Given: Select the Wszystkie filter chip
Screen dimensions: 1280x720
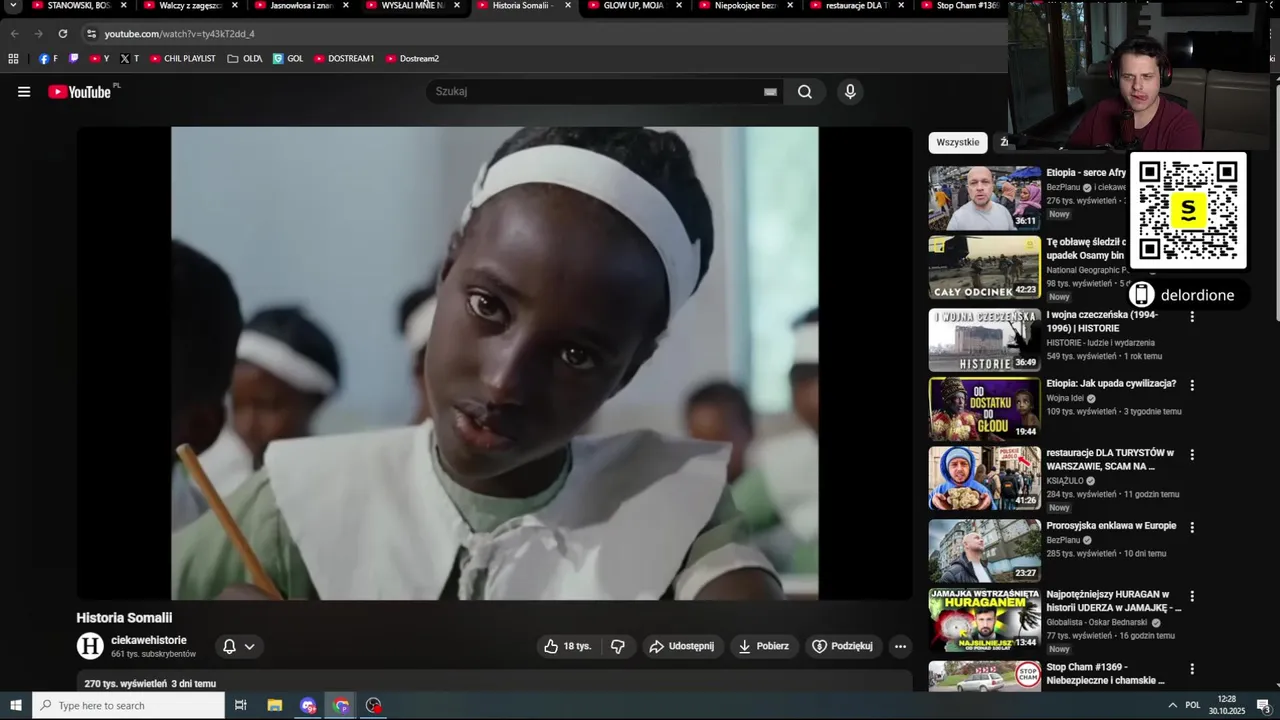Looking at the screenshot, I should point(958,142).
